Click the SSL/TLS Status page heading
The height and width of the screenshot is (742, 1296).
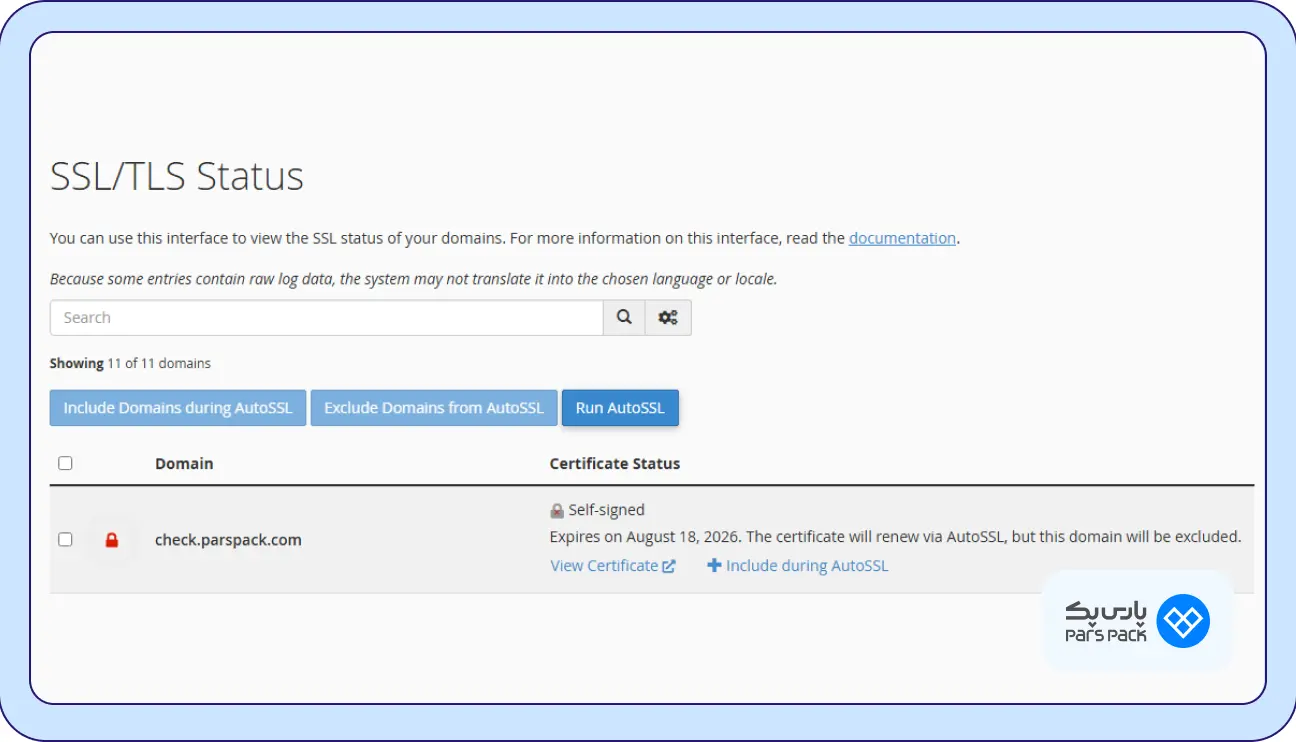[177, 177]
